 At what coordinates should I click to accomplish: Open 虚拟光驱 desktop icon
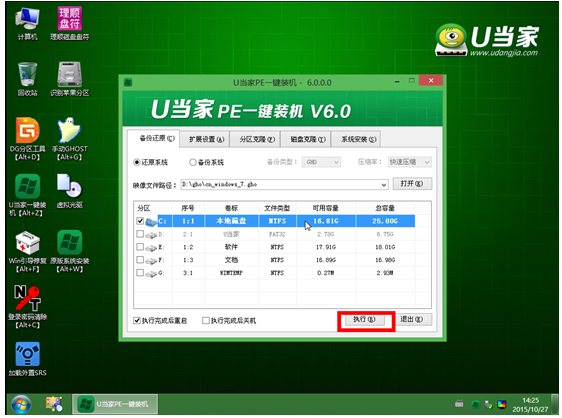click(70, 191)
